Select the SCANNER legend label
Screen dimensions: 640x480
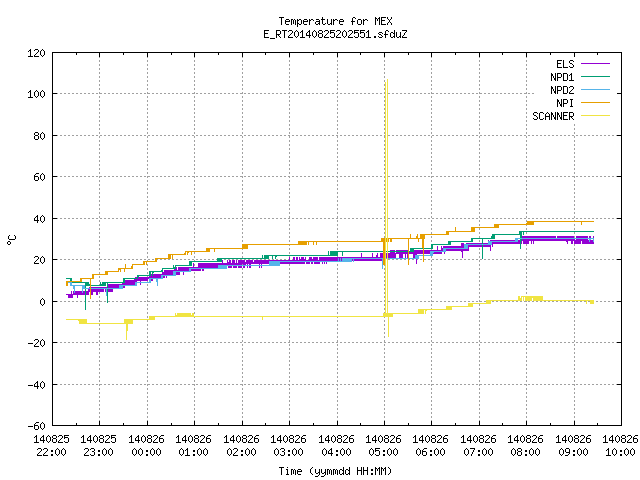coord(553,116)
